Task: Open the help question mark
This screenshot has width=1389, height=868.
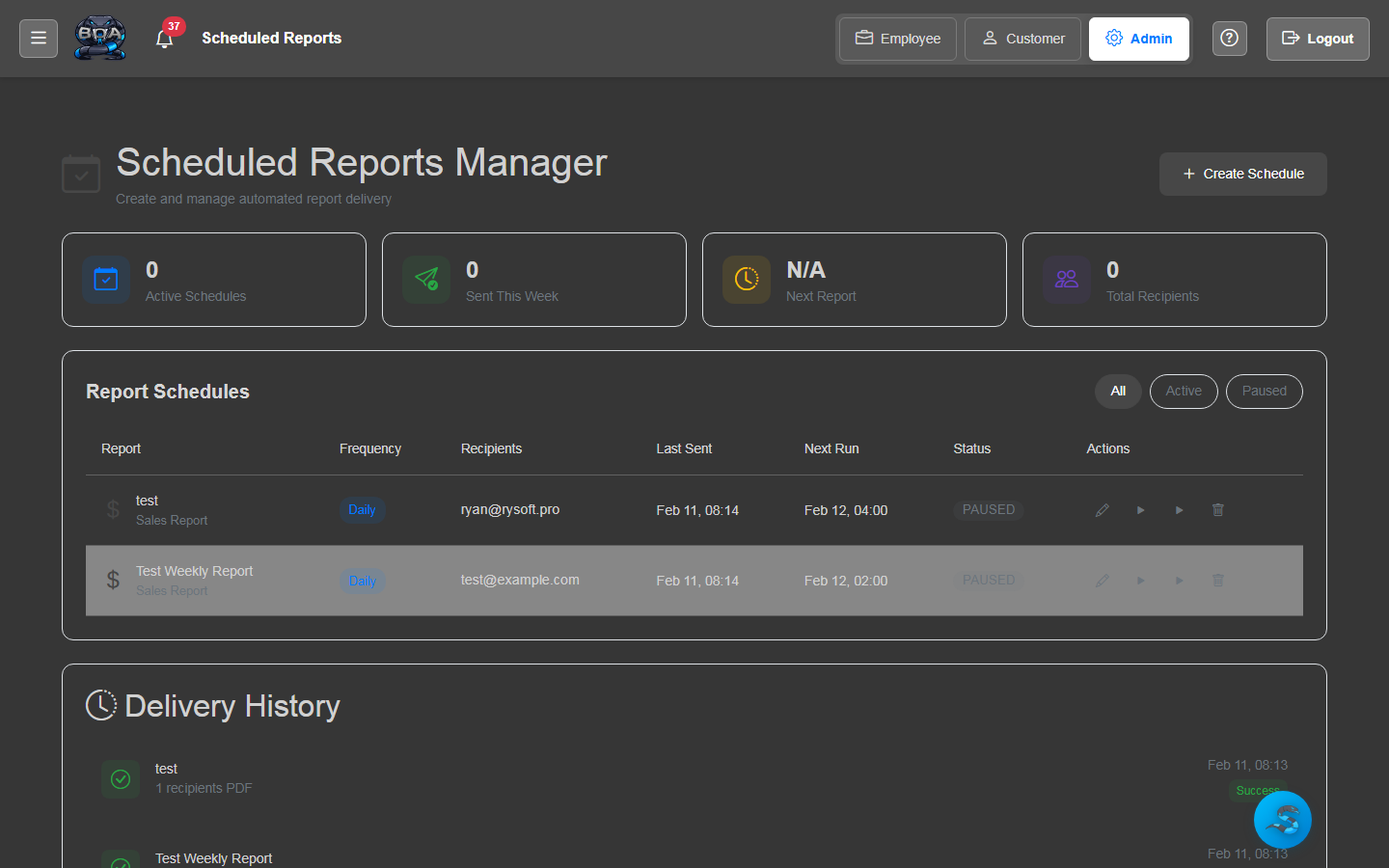Action: click(1229, 38)
